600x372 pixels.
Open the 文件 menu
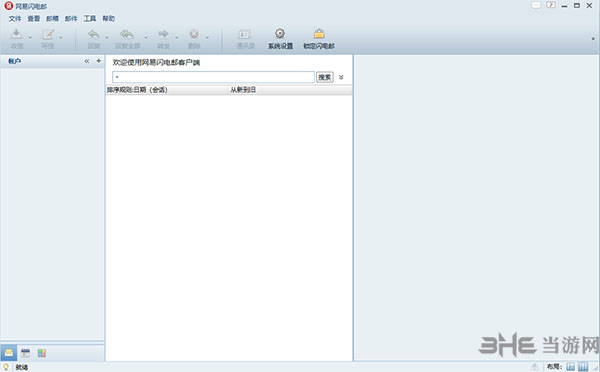click(15, 18)
